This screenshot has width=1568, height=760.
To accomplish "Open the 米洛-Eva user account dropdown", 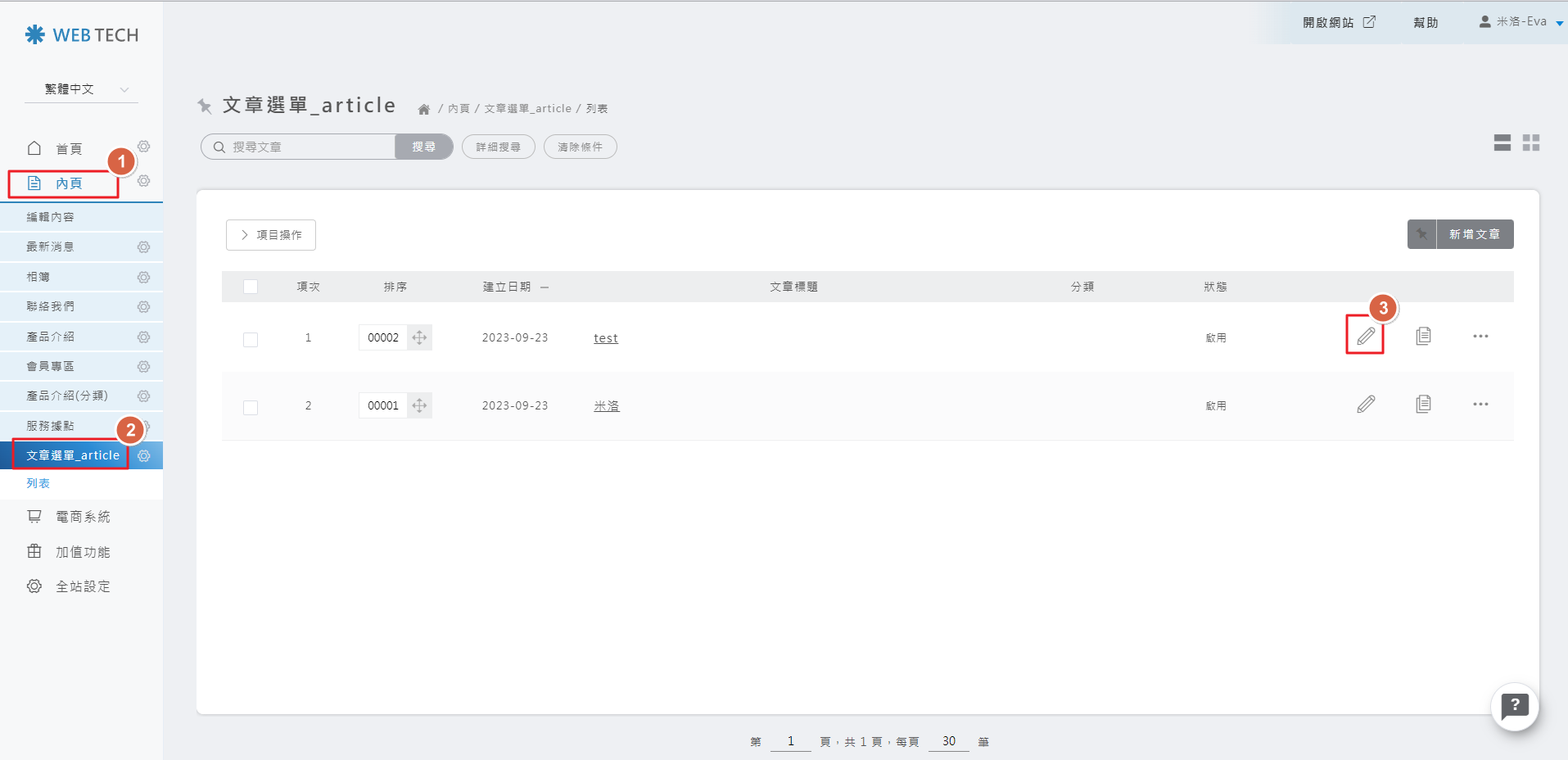I will (x=1521, y=22).
